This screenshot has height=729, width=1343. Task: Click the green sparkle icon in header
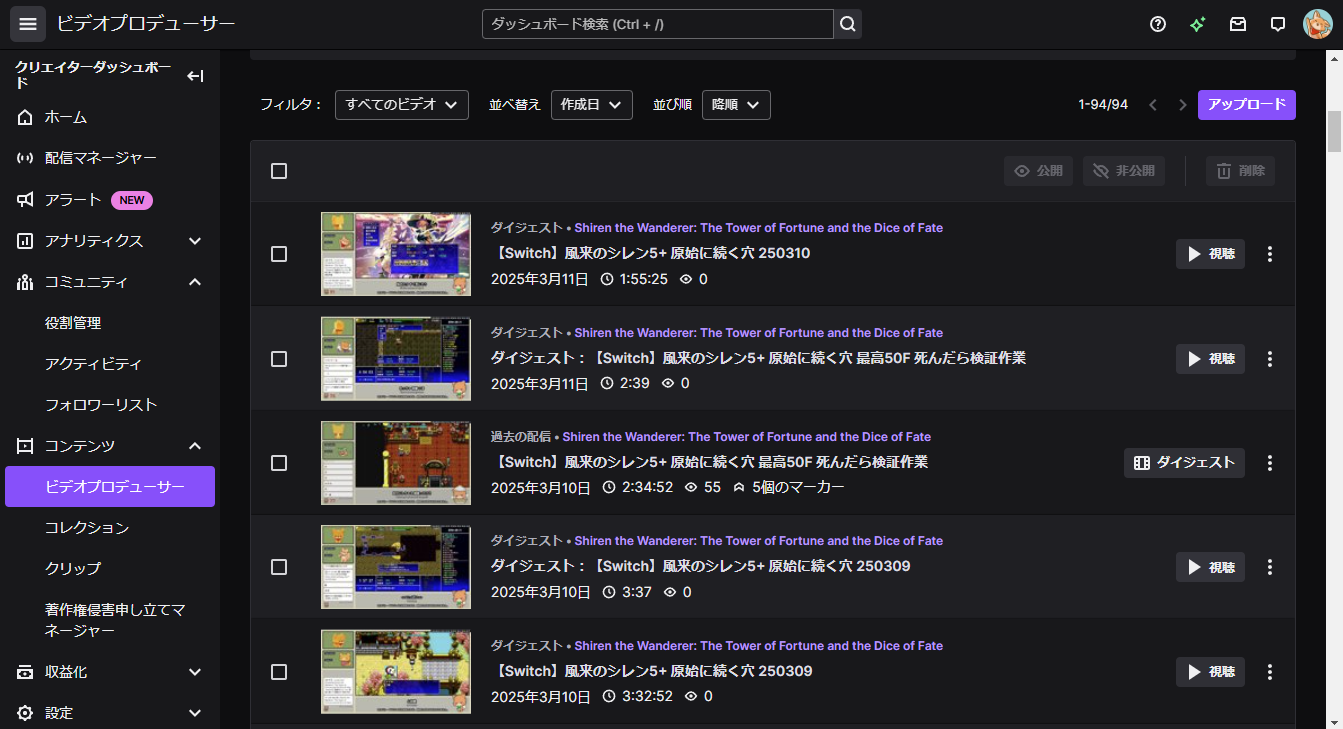coord(1197,24)
